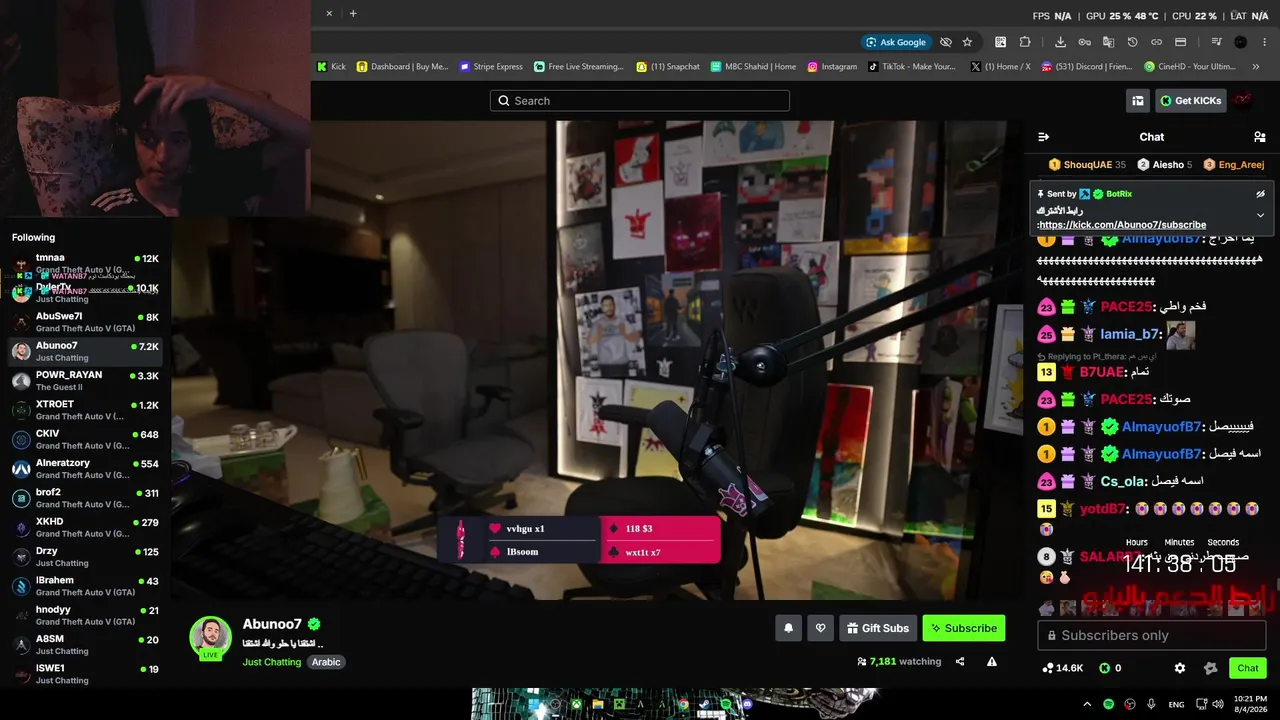
Task: Subscribe to Abunoo7's channel
Action: pyautogui.click(x=964, y=628)
